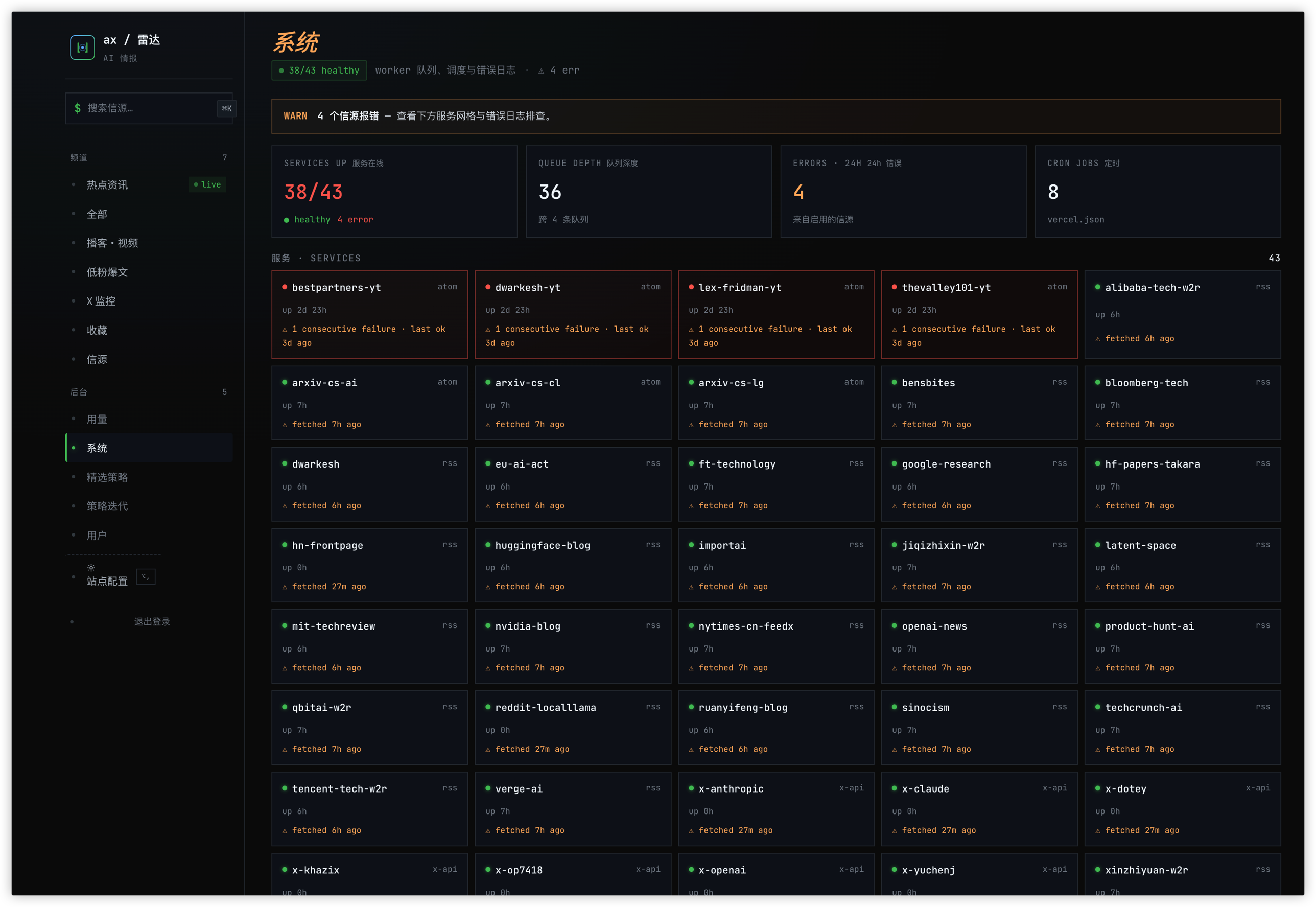Viewport: 1316px width, 907px height.
Task: Click the warning triangle on the lex-fridman-yt failure line
Action: [692, 330]
